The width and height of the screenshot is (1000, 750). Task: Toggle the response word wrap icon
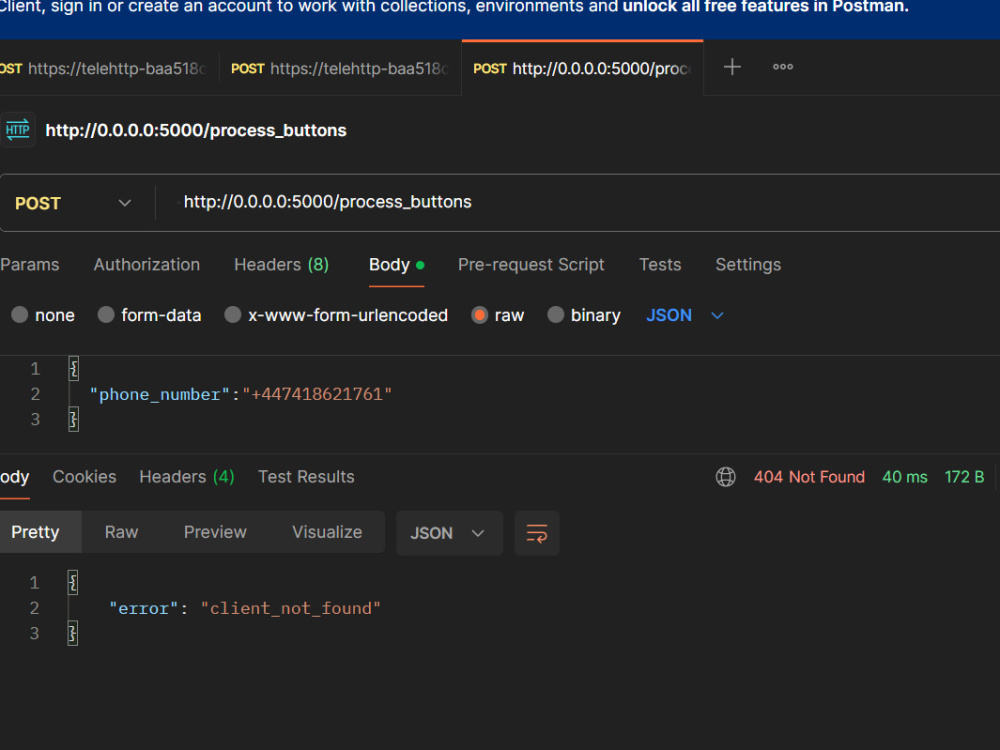[537, 533]
